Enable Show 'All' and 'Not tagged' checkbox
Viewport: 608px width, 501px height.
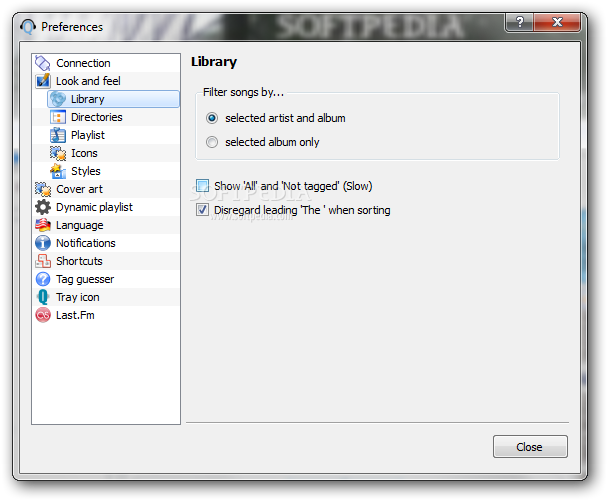[202, 186]
